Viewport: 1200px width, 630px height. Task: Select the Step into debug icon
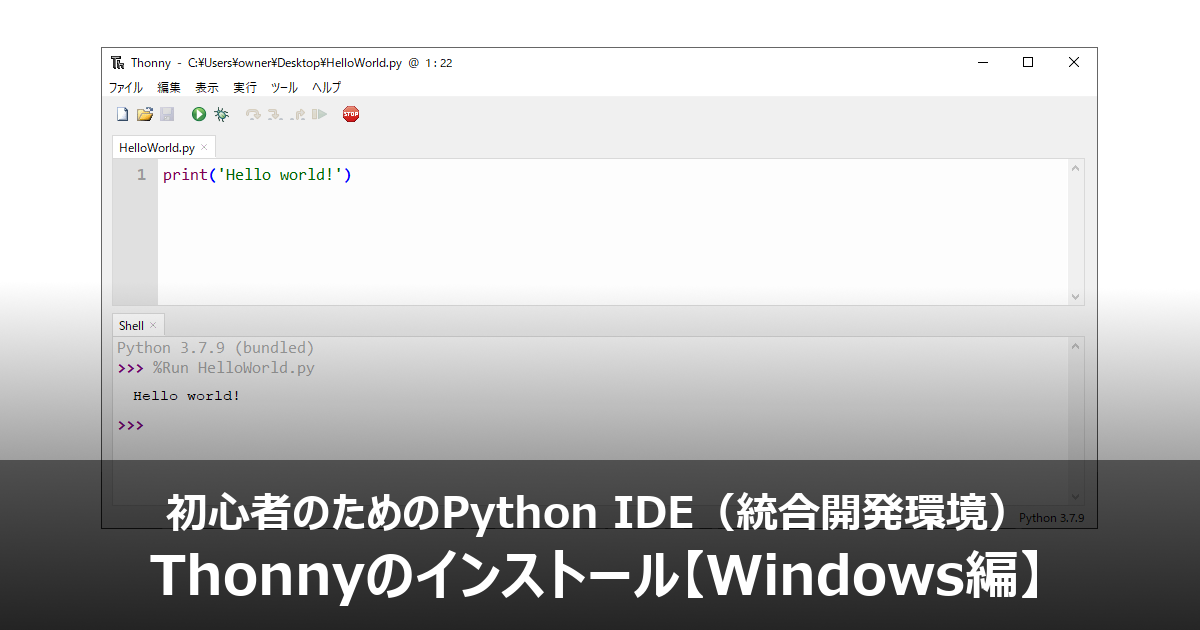273,114
